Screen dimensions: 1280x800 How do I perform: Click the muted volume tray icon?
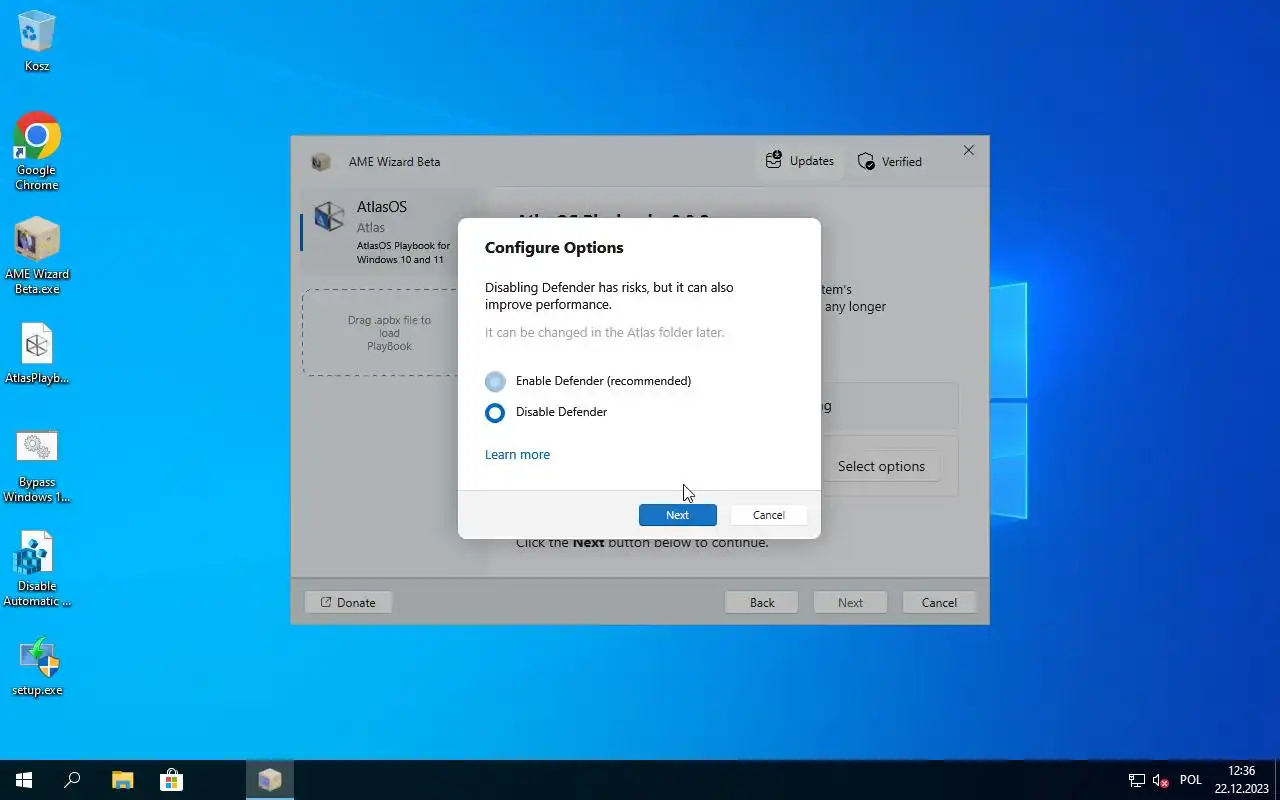(x=1161, y=780)
